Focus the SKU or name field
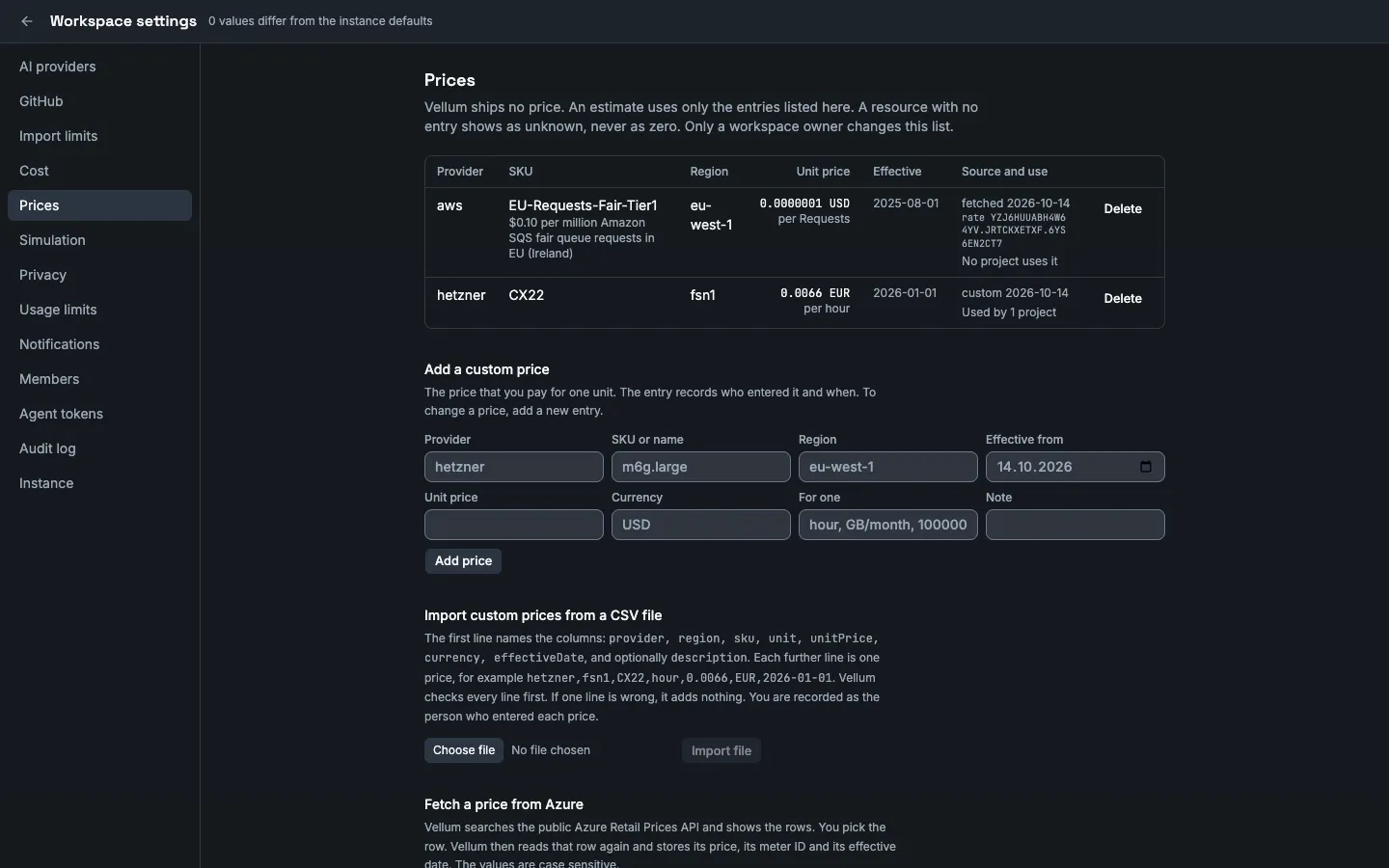 [x=701, y=467]
